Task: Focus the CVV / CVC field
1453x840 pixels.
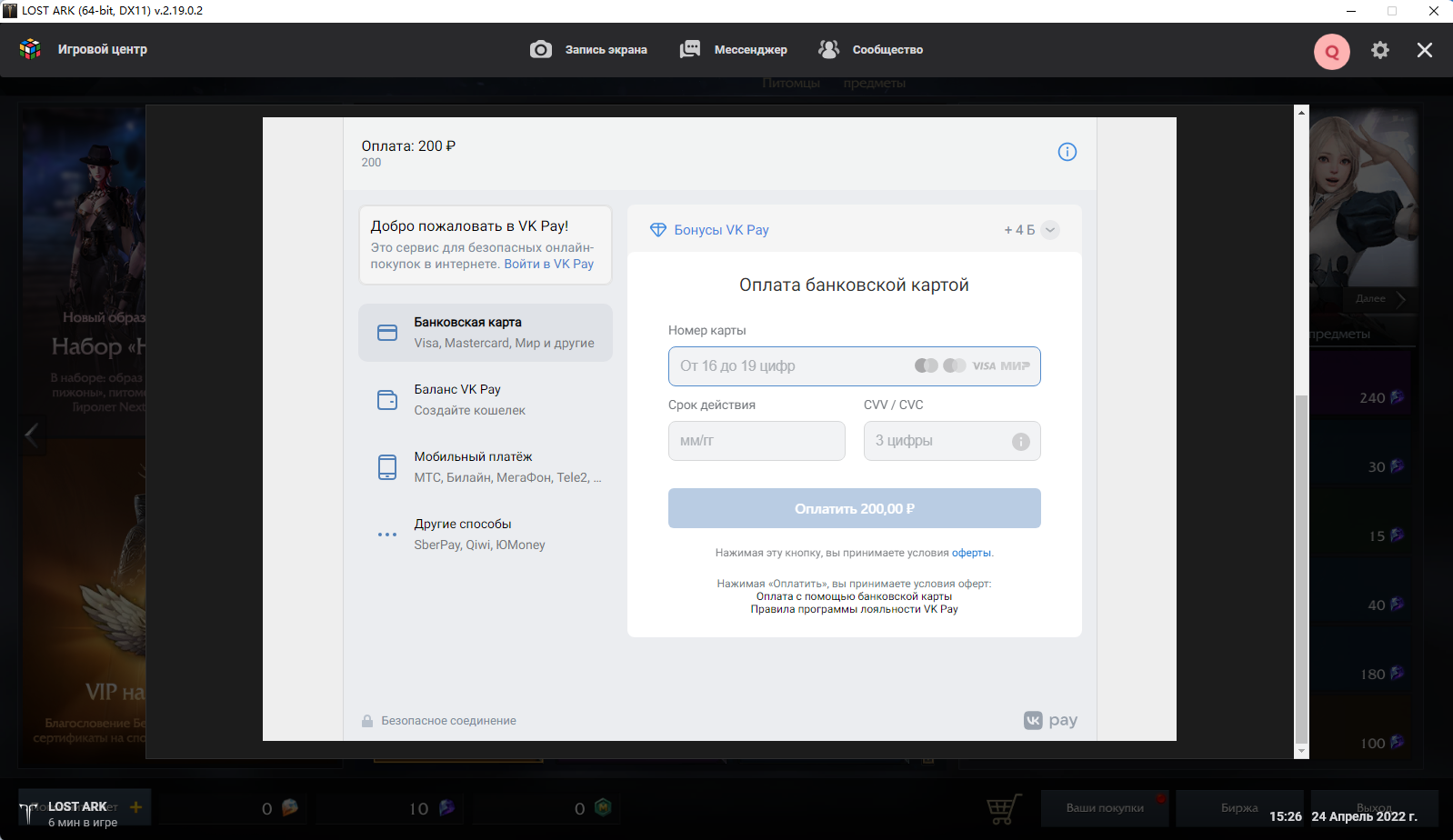Action: (952, 441)
